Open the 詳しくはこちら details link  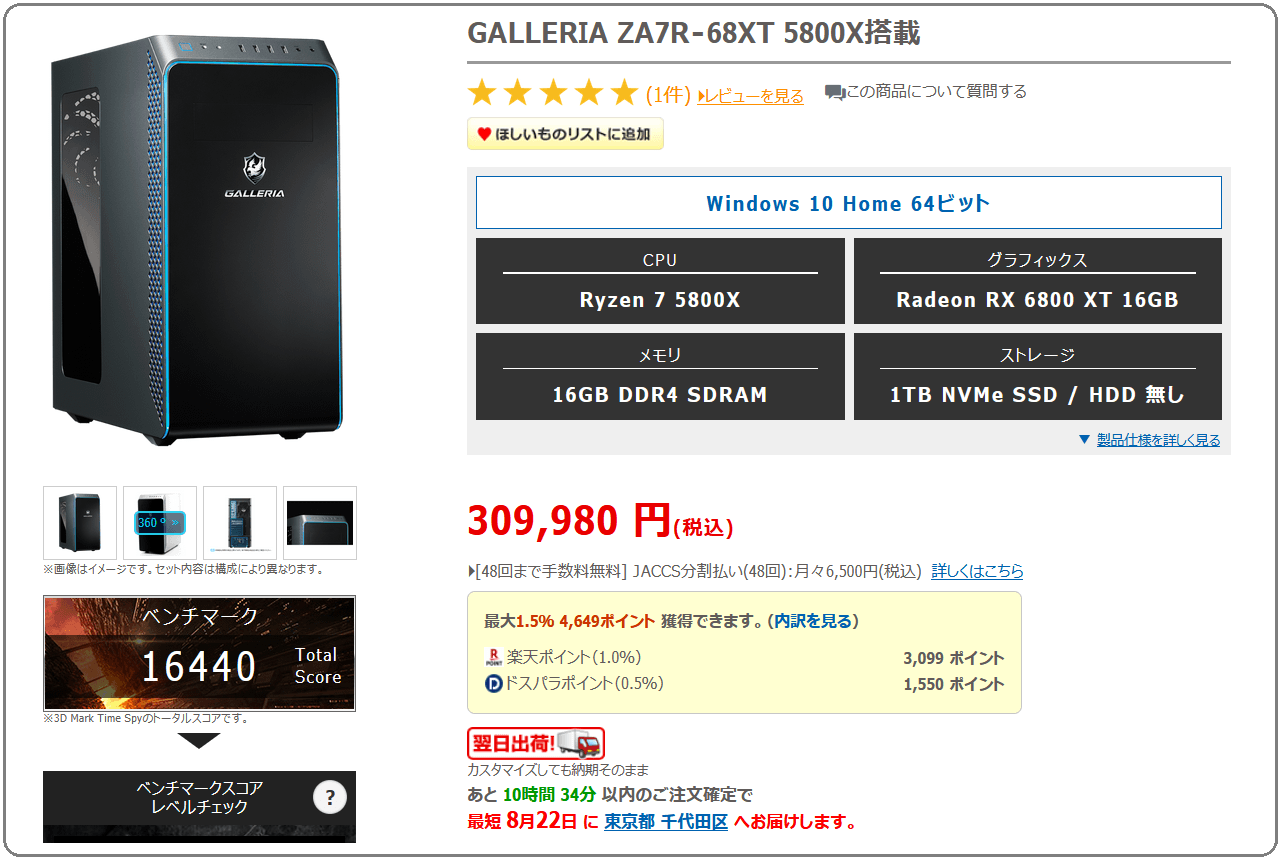coord(977,571)
